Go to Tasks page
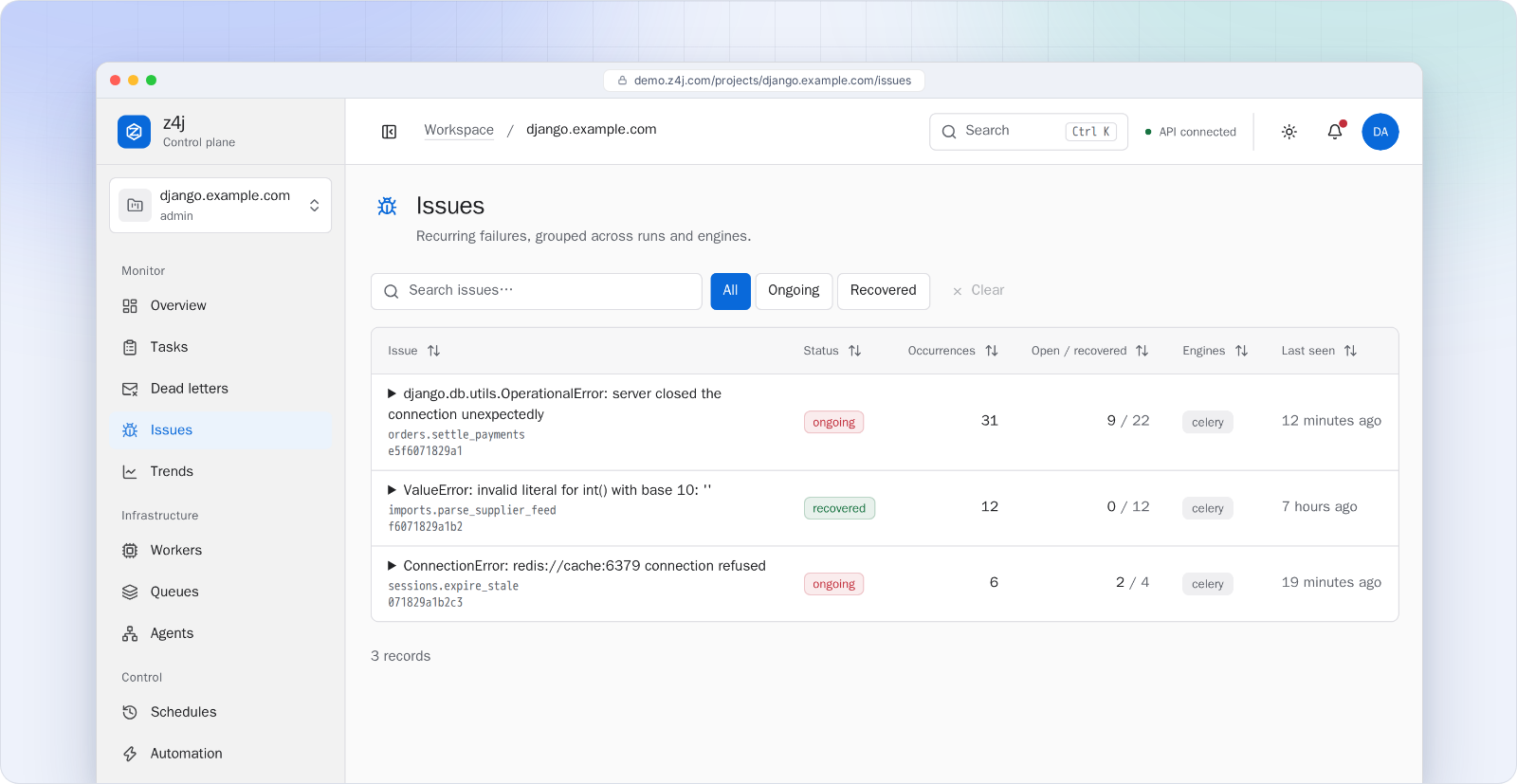 point(220,348)
